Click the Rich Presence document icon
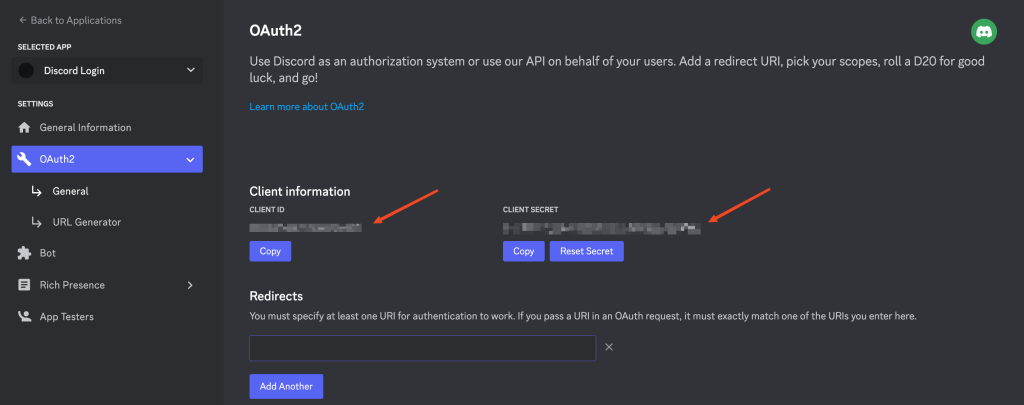 point(25,285)
